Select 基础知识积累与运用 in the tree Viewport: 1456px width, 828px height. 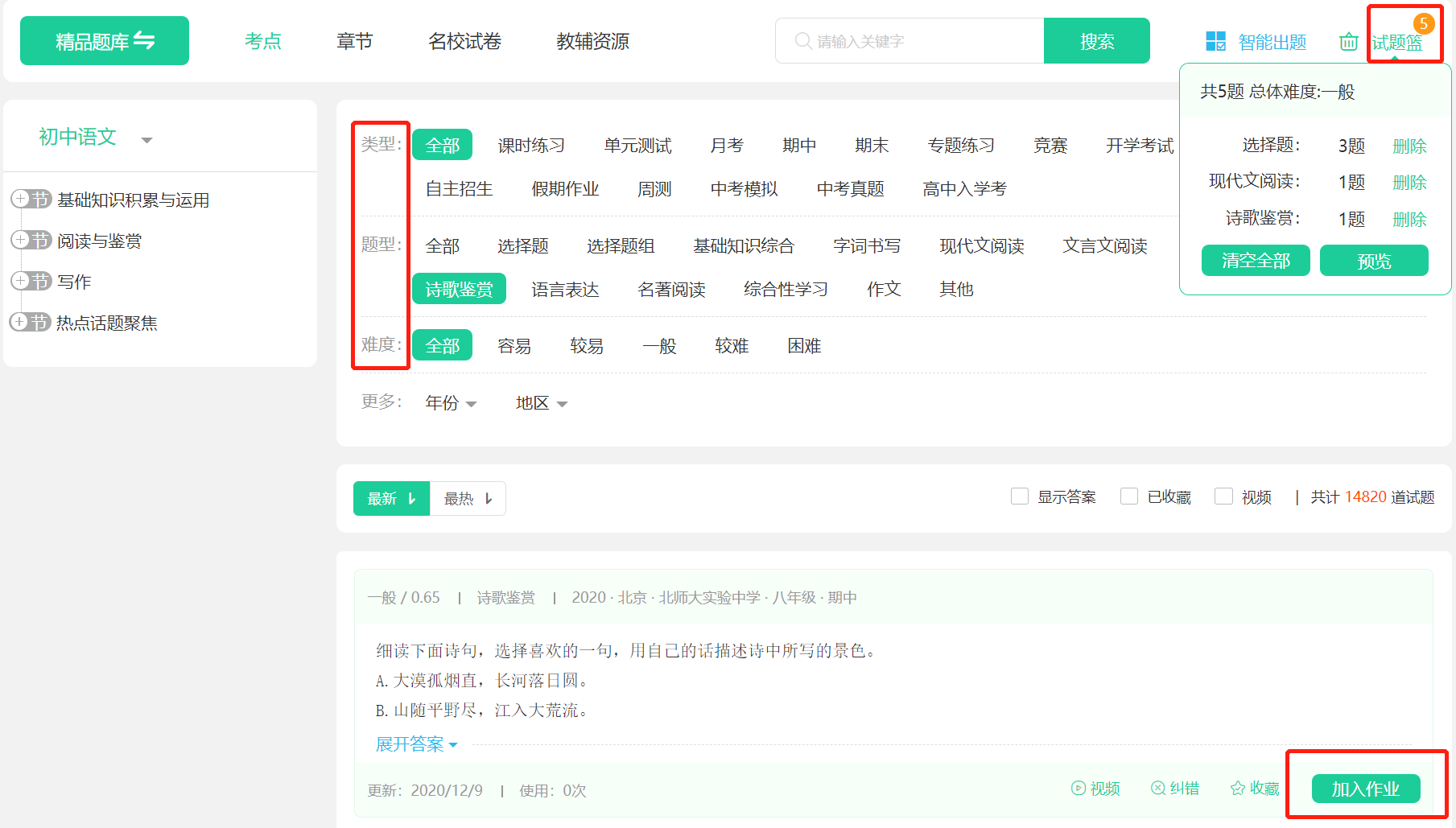tap(133, 200)
